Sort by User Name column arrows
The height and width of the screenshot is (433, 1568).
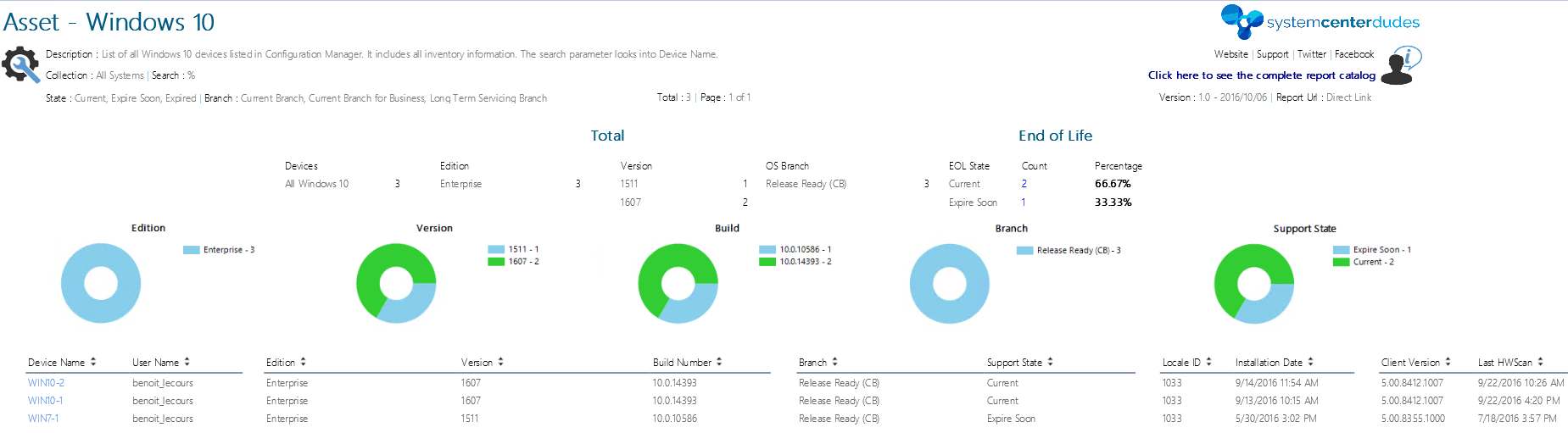(x=187, y=362)
